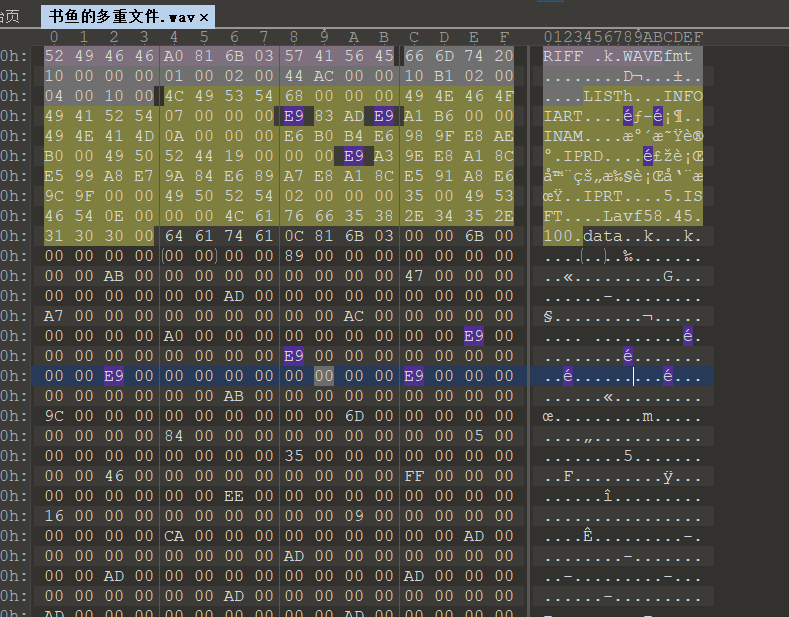The image size is (789, 617).
Task: Click byte AB in the row containing 47
Action: point(114,276)
